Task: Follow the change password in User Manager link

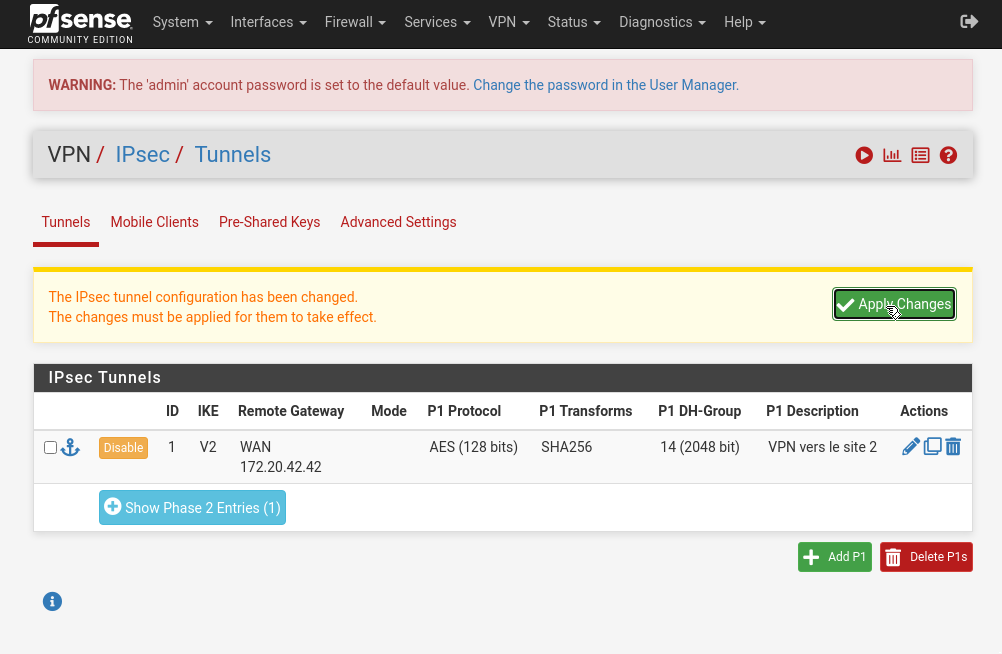Action: pos(605,85)
